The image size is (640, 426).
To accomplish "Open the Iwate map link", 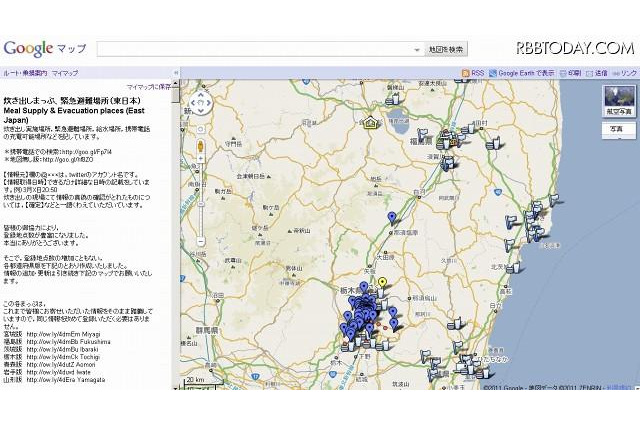I will tap(58, 372).
